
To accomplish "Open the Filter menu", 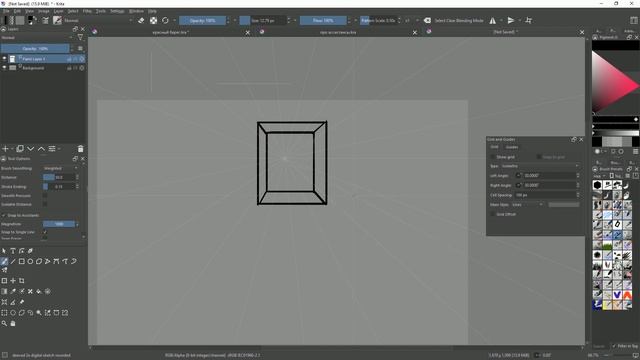I will (x=87, y=11).
